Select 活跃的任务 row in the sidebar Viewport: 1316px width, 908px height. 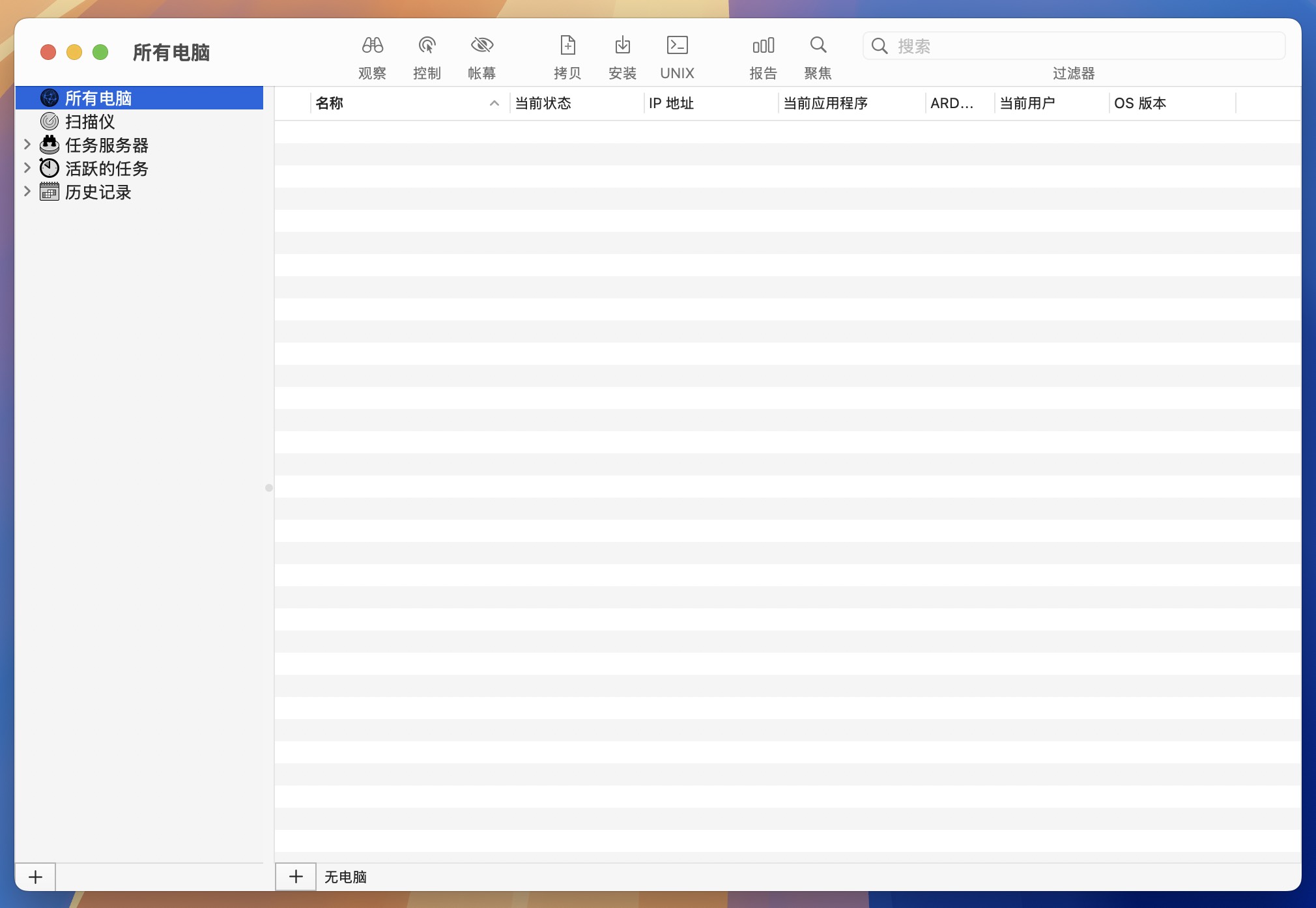(139, 169)
